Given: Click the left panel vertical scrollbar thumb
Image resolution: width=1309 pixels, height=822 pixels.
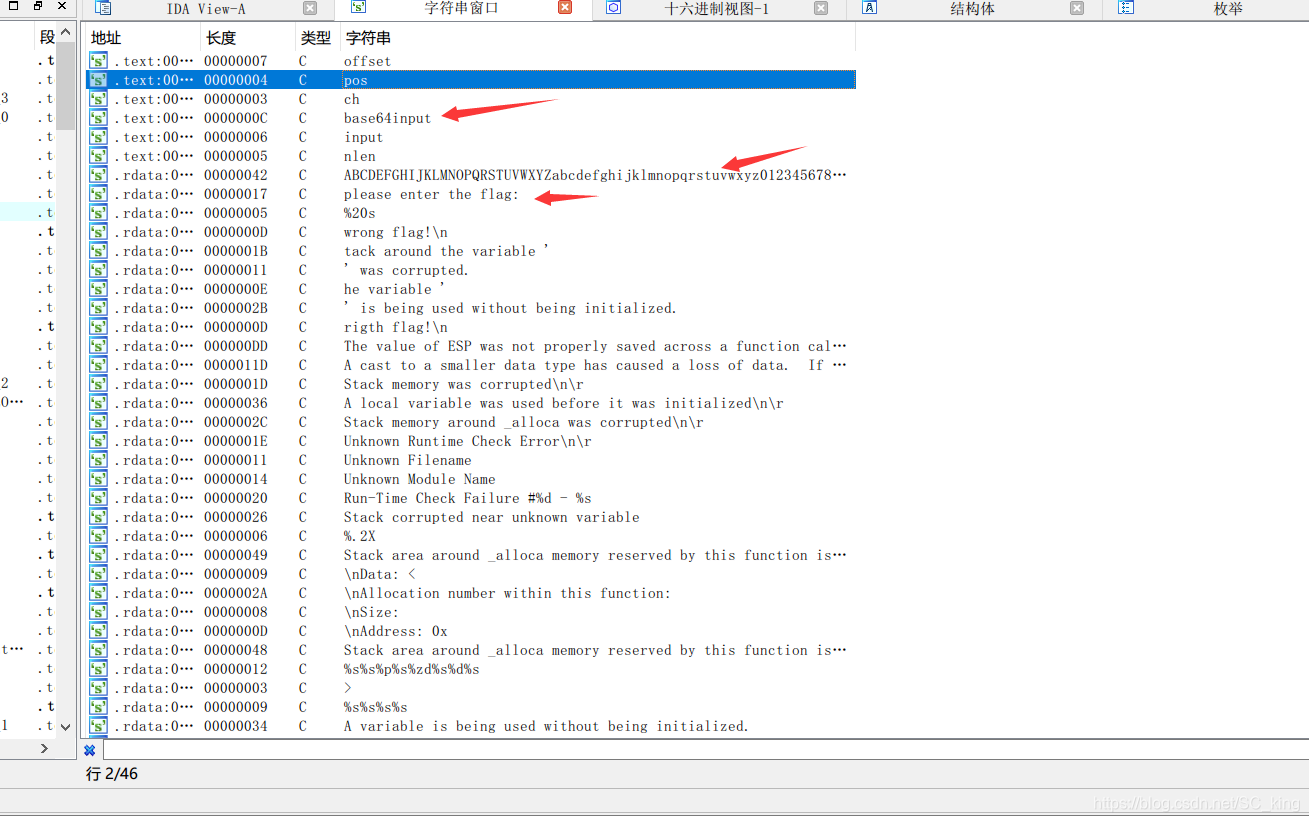Looking at the screenshot, I should (x=66, y=86).
